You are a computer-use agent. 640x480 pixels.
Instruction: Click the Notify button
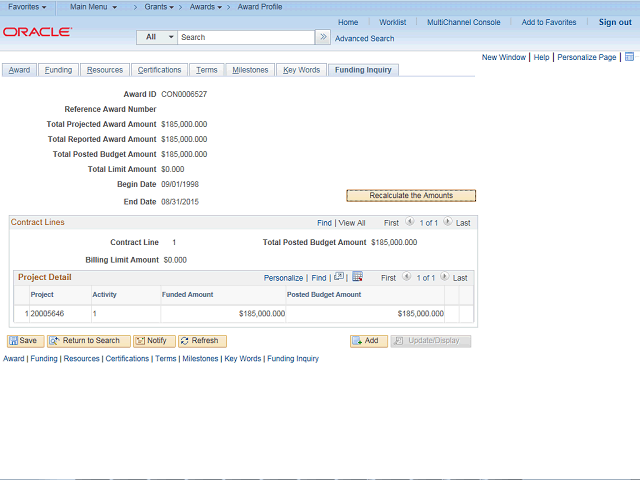click(x=154, y=341)
